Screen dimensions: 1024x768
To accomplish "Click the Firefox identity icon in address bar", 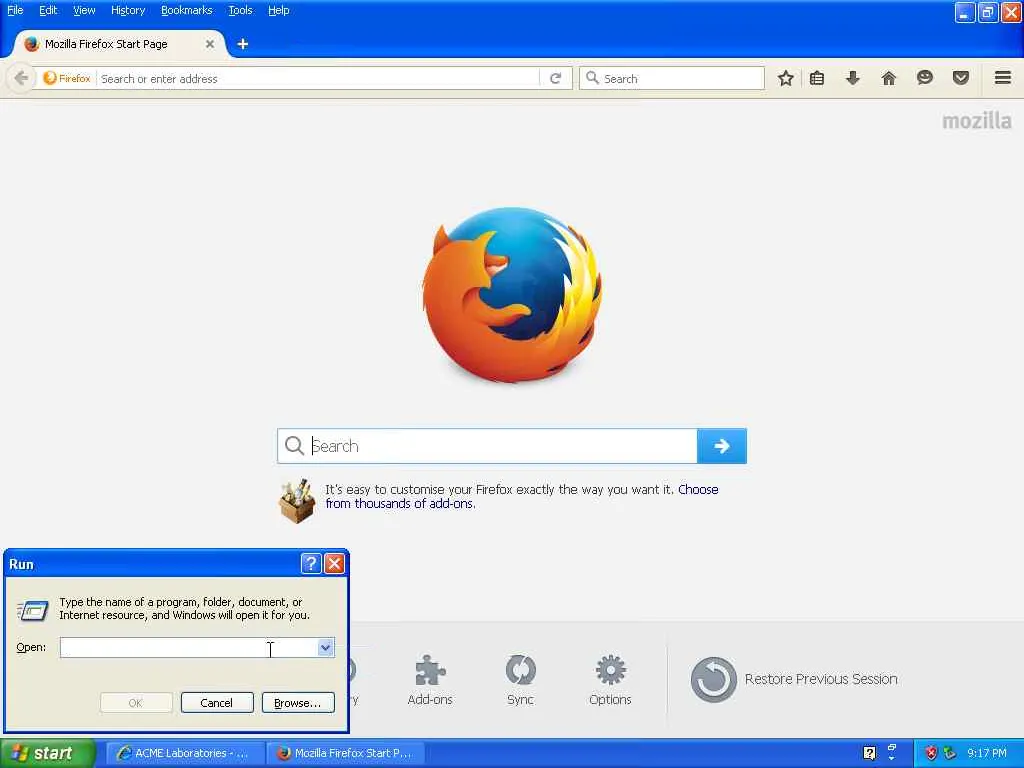I will 67,78.
